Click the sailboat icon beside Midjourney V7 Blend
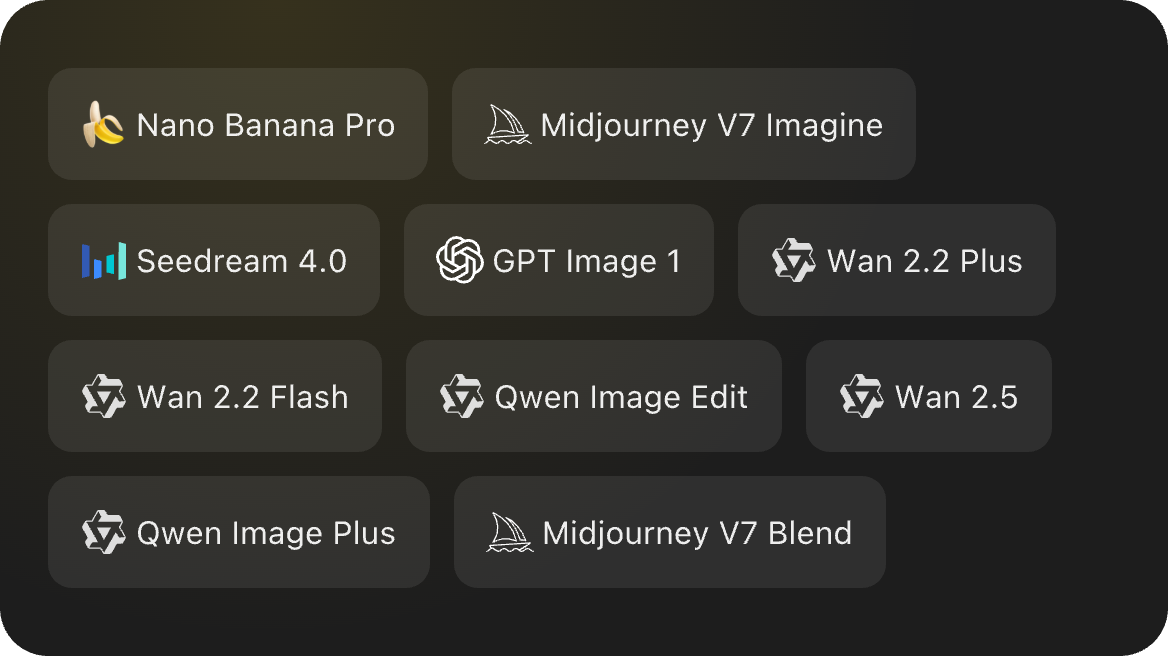Viewport: 1168px width, 656px height. 506,532
